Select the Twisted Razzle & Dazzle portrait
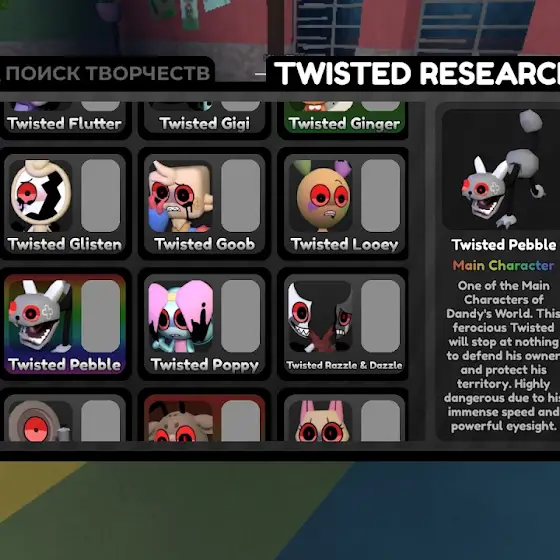The width and height of the screenshot is (560, 560). [x=320, y=316]
